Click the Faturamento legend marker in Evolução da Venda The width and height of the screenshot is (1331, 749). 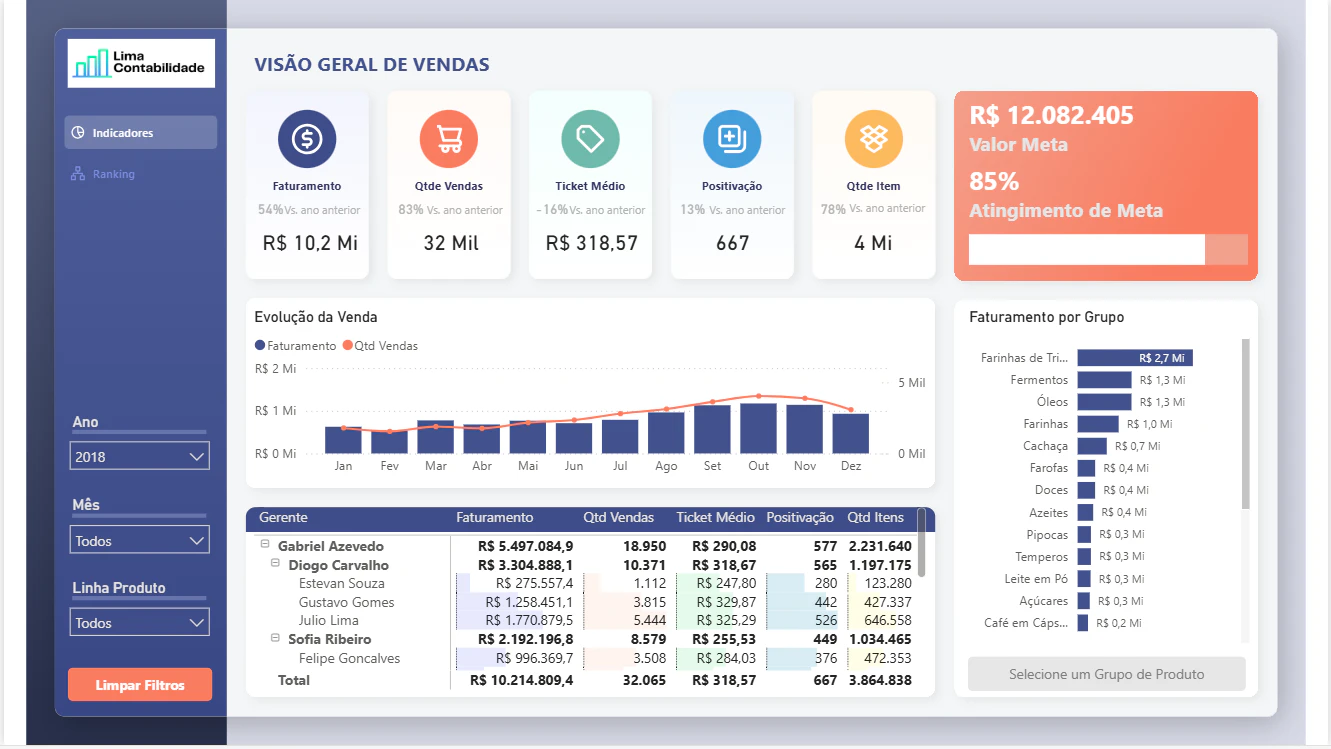point(260,346)
